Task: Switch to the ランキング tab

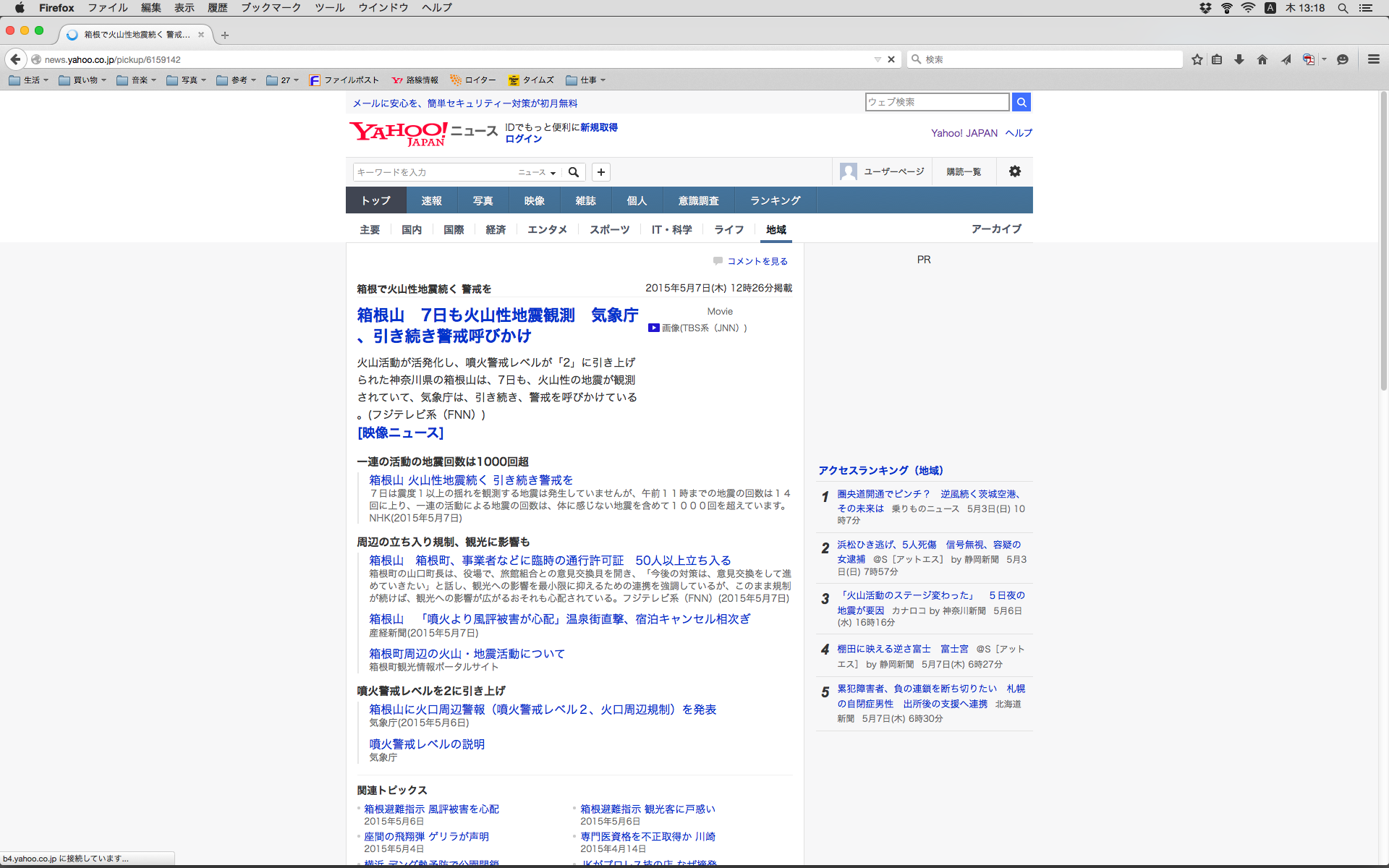Action: click(775, 200)
